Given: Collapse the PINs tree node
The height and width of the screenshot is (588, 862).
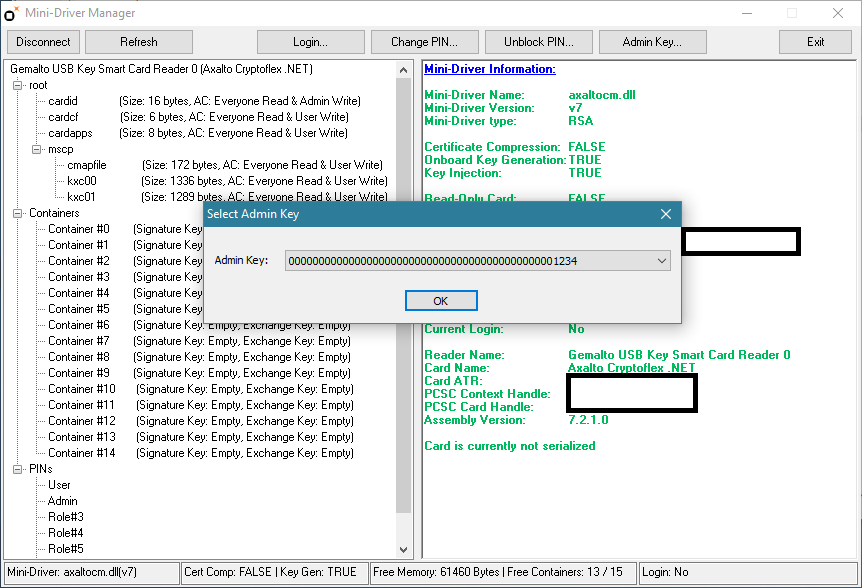Looking at the screenshot, I should (18, 469).
